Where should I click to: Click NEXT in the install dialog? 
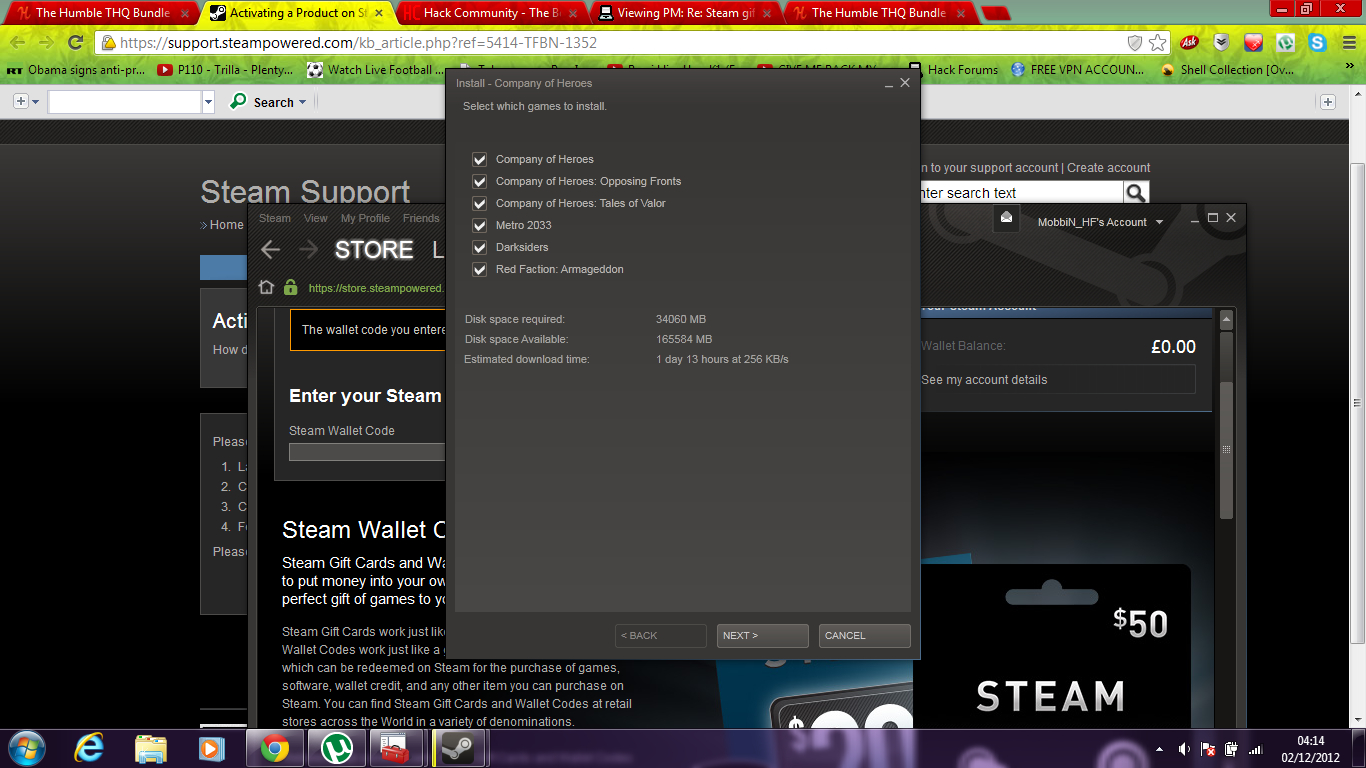[762, 636]
